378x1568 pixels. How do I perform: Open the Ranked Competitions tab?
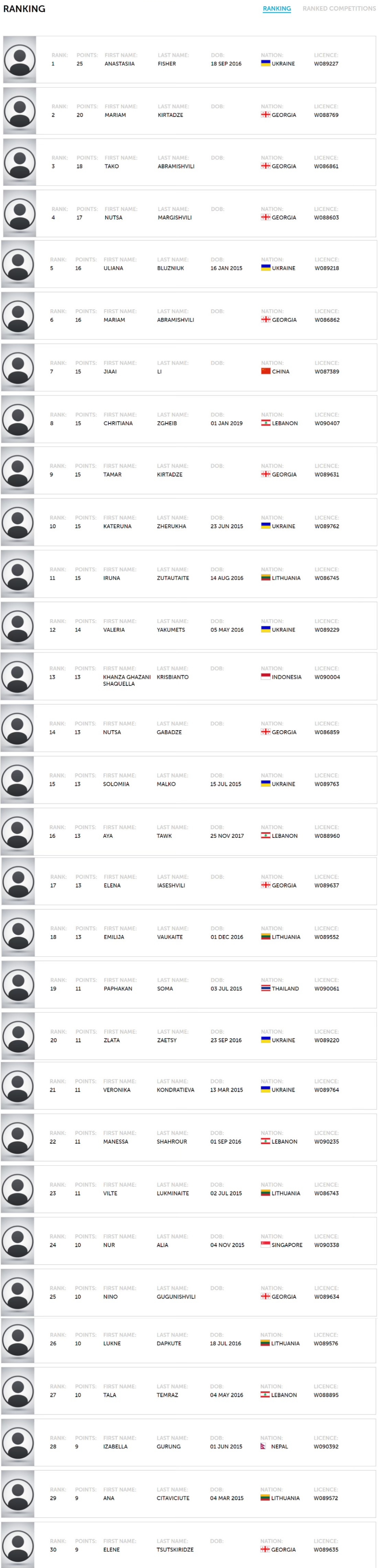pos(339,9)
